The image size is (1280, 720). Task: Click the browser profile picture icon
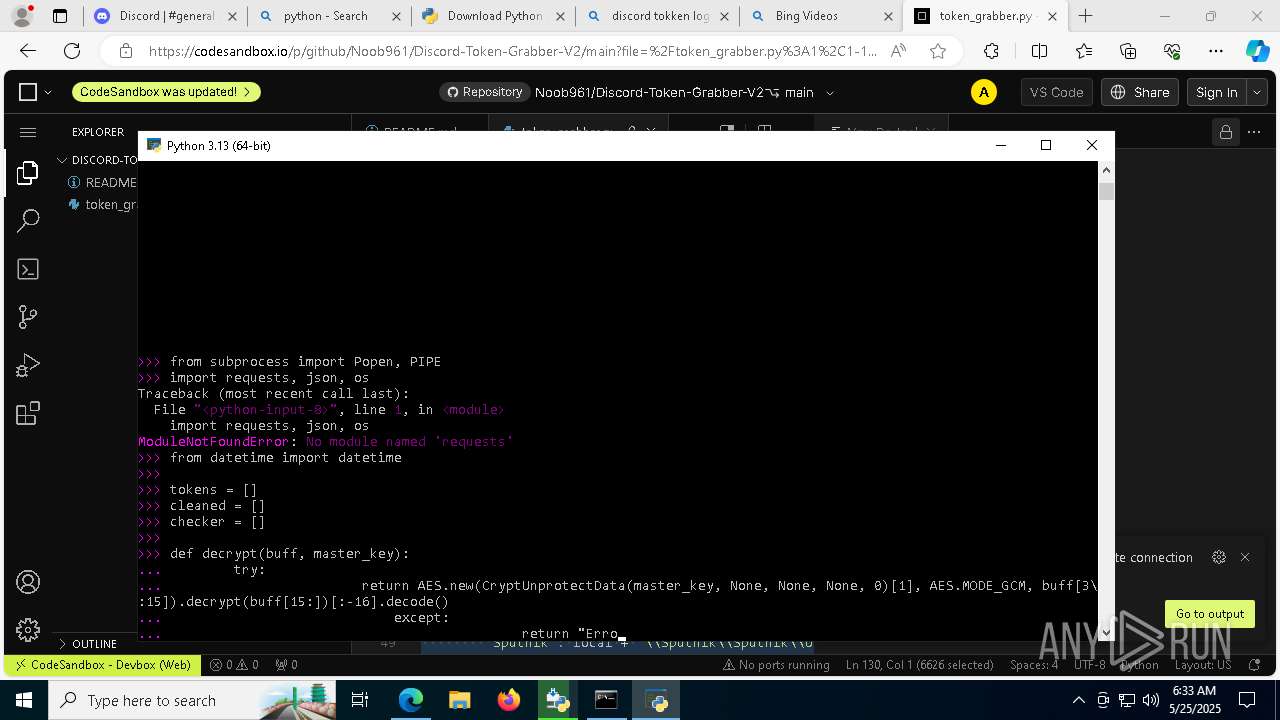21,16
